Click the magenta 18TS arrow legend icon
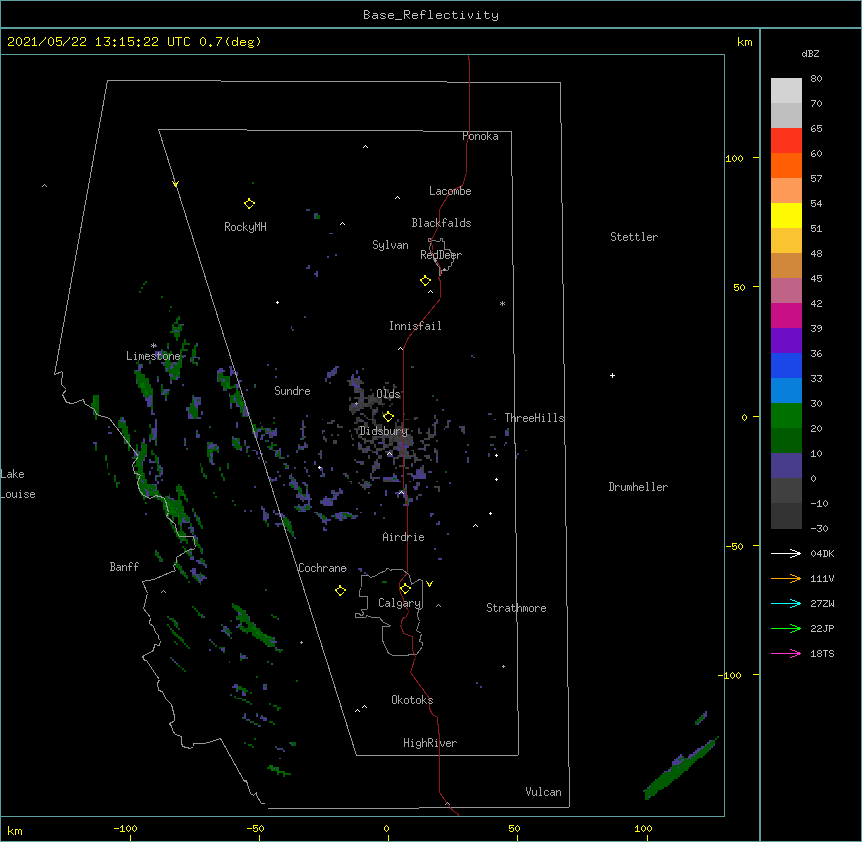The image size is (862, 842). click(x=786, y=653)
